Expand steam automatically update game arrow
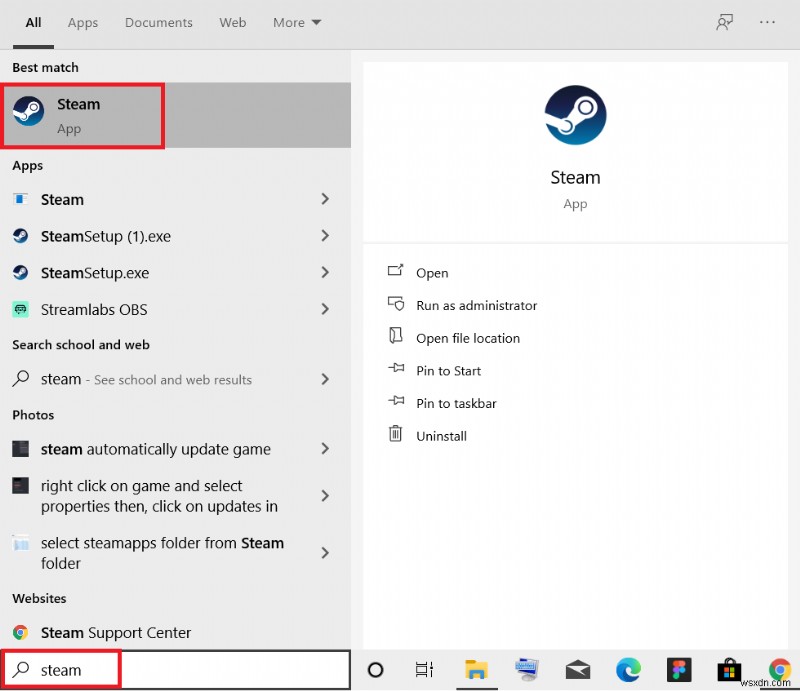This screenshot has width=800, height=691. pos(325,449)
